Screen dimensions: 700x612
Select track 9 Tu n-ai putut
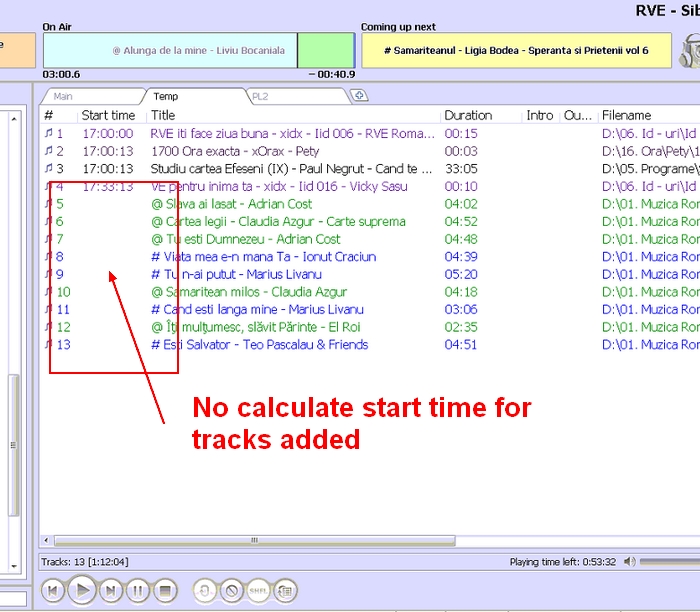coord(236,274)
